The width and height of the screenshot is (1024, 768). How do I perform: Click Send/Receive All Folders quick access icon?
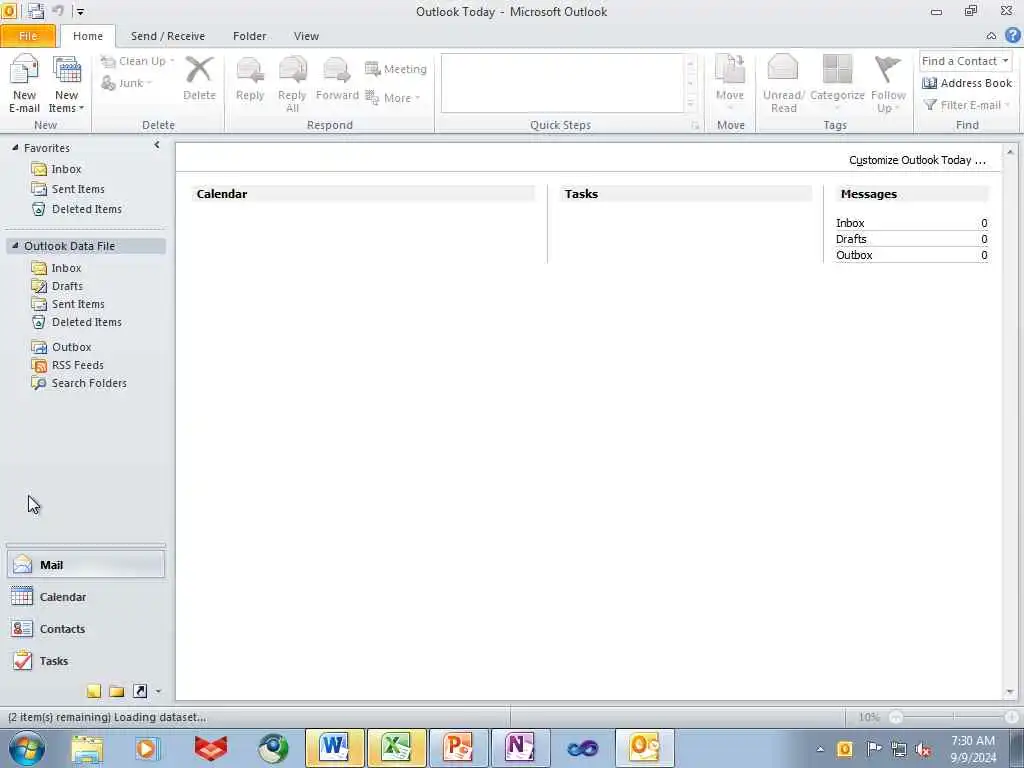click(35, 11)
